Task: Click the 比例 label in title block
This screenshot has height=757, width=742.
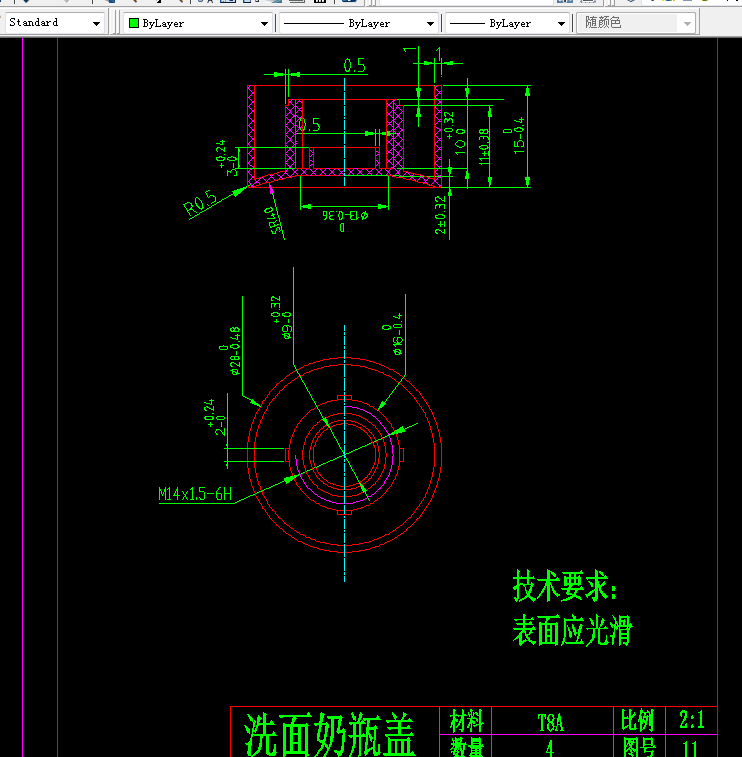Action: tap(638, 720)
